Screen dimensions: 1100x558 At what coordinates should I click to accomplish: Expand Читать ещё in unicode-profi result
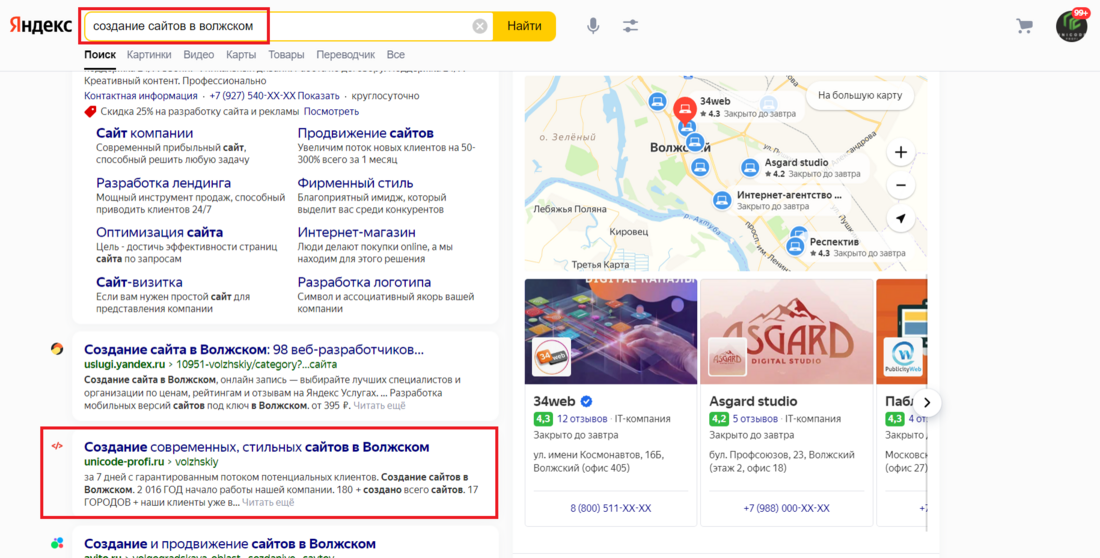pyautogui.click(x=268, y=503)
